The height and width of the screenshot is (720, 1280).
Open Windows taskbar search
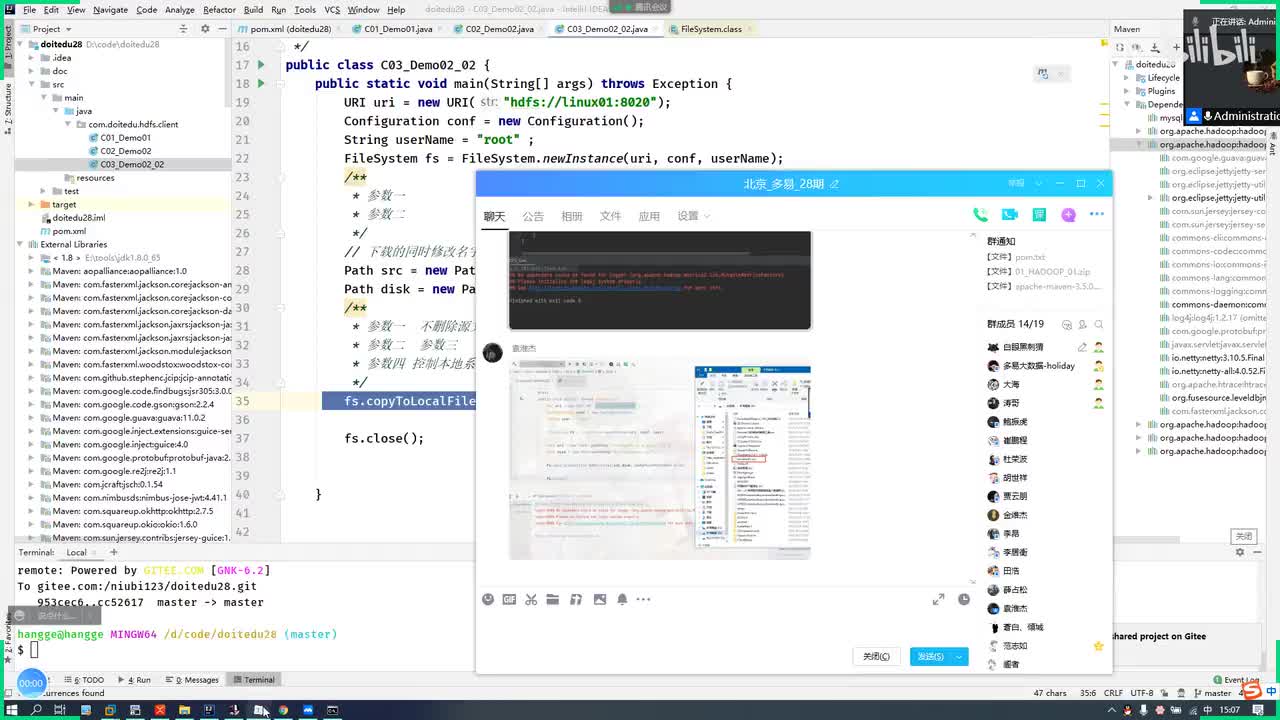(x=36, y=710)
